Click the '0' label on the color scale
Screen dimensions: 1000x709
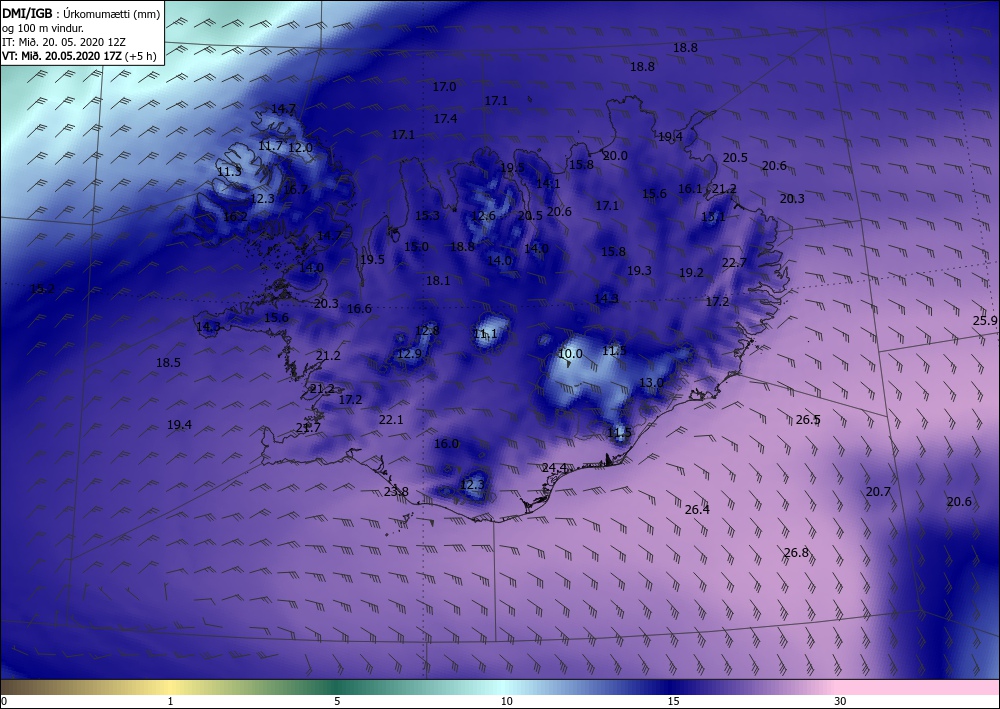click(x=4, y=701)
